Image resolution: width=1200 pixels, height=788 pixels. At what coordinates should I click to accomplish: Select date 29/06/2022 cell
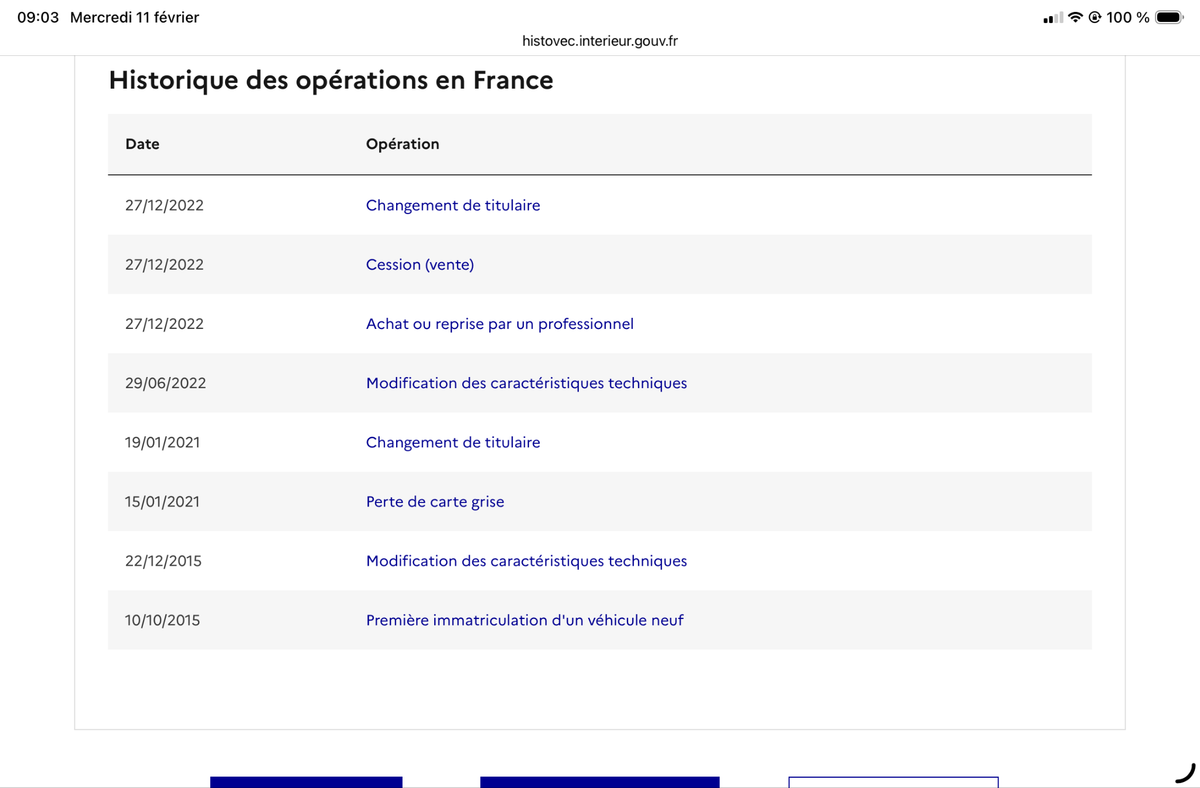pos(166,383)
